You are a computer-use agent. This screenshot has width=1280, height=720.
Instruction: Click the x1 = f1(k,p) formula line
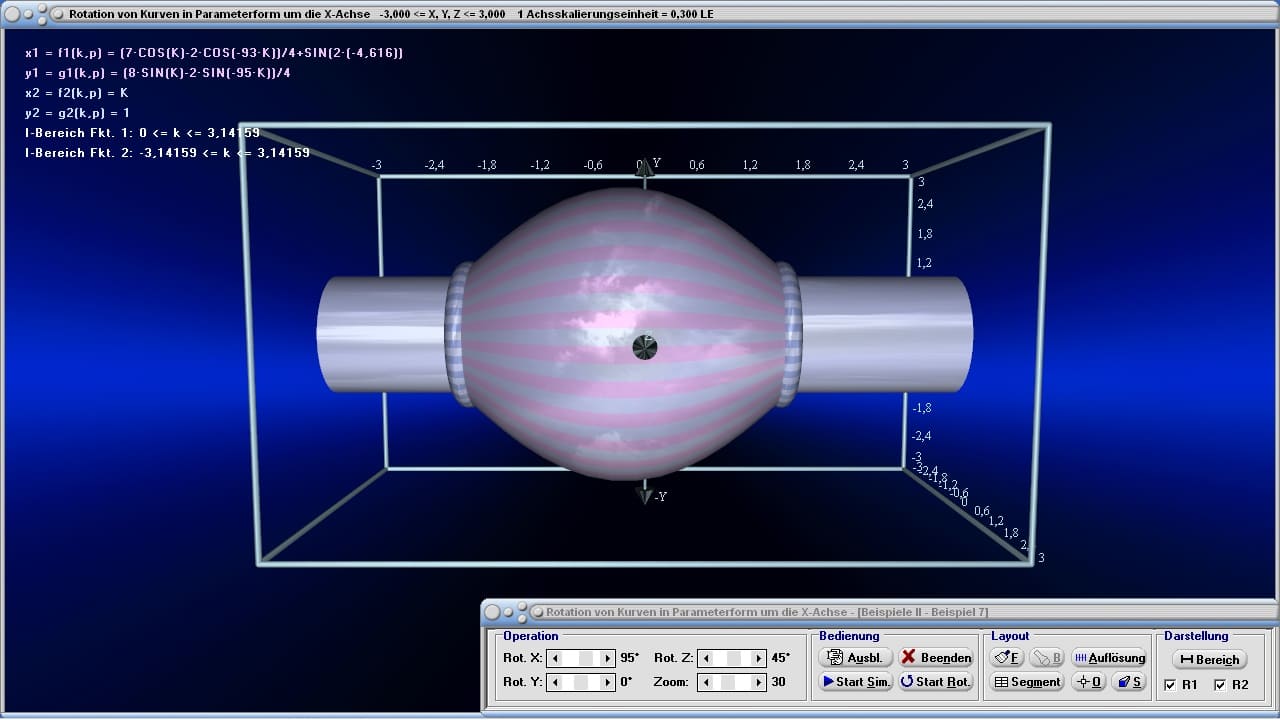214,53
